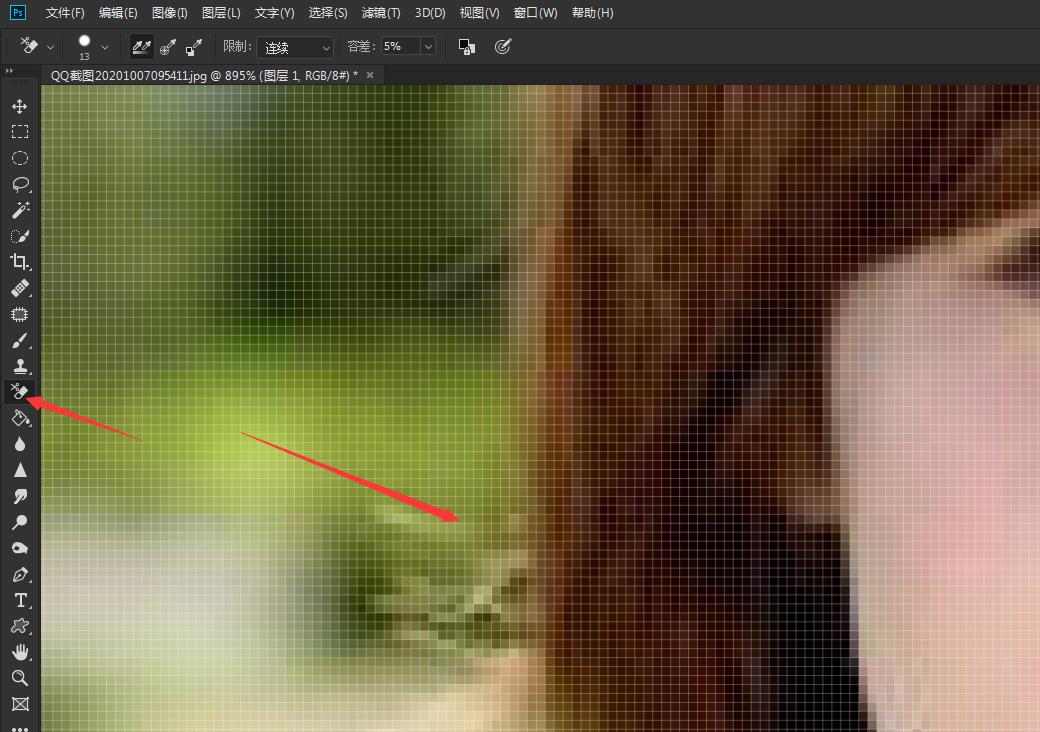Select the Sponge tool
The height and width of the screenshot is (732, 1040).
pyautogui.click(x=20, y=548)
